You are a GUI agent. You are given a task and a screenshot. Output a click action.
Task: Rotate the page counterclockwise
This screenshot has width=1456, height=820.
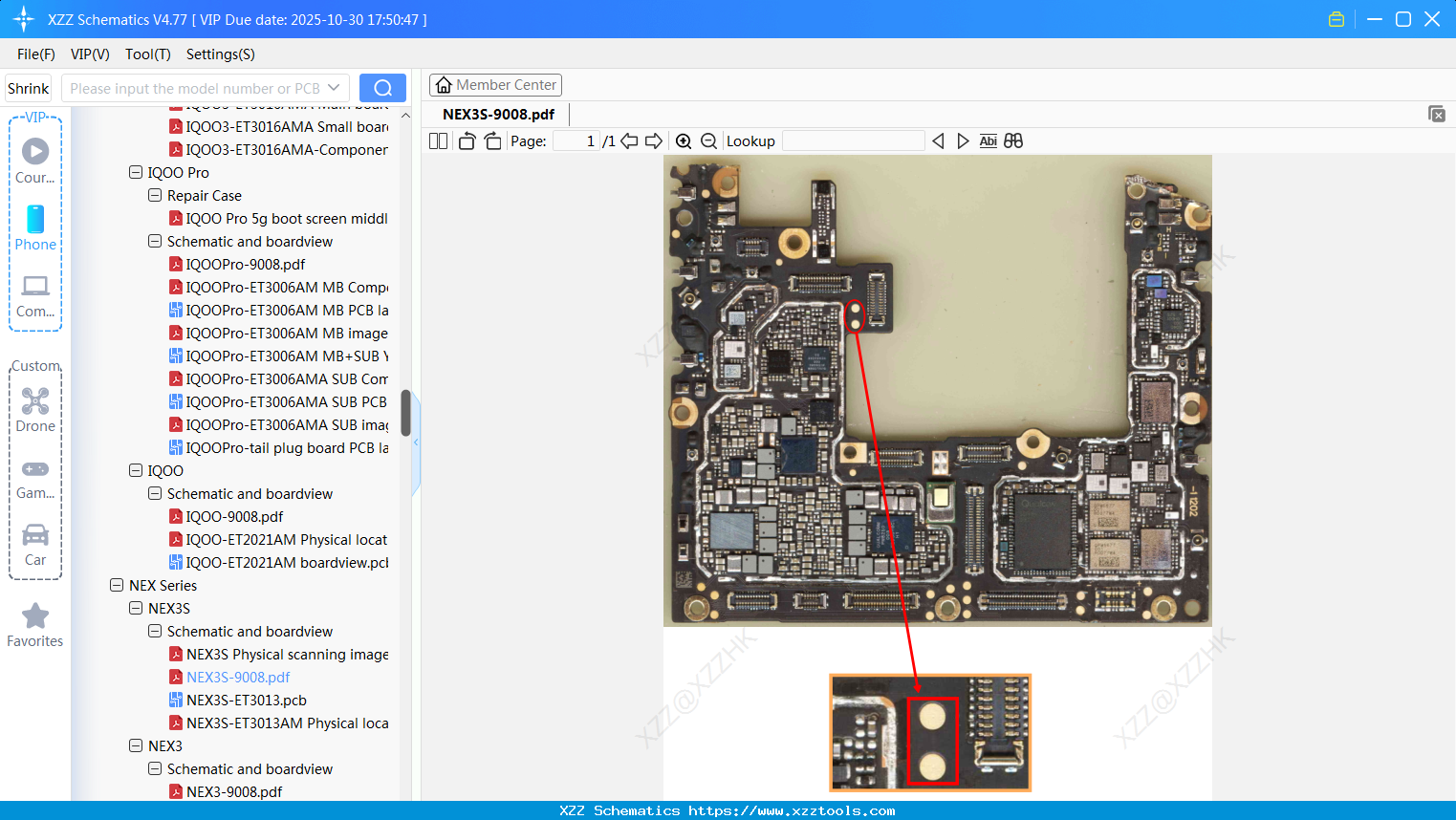pos(467,141)
